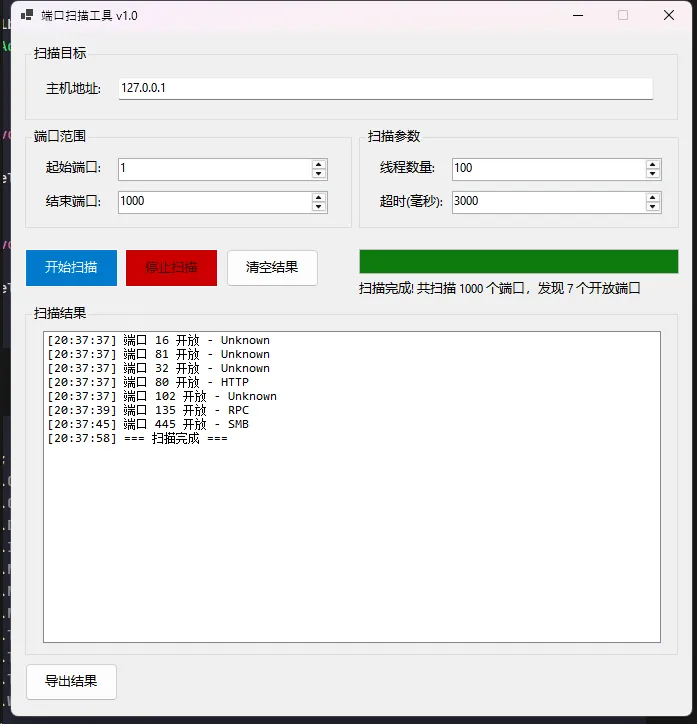This screenshot has width=697, height=724.
Task: Click the port scanner app icon in title bar
Action: [x=27, y=16]
